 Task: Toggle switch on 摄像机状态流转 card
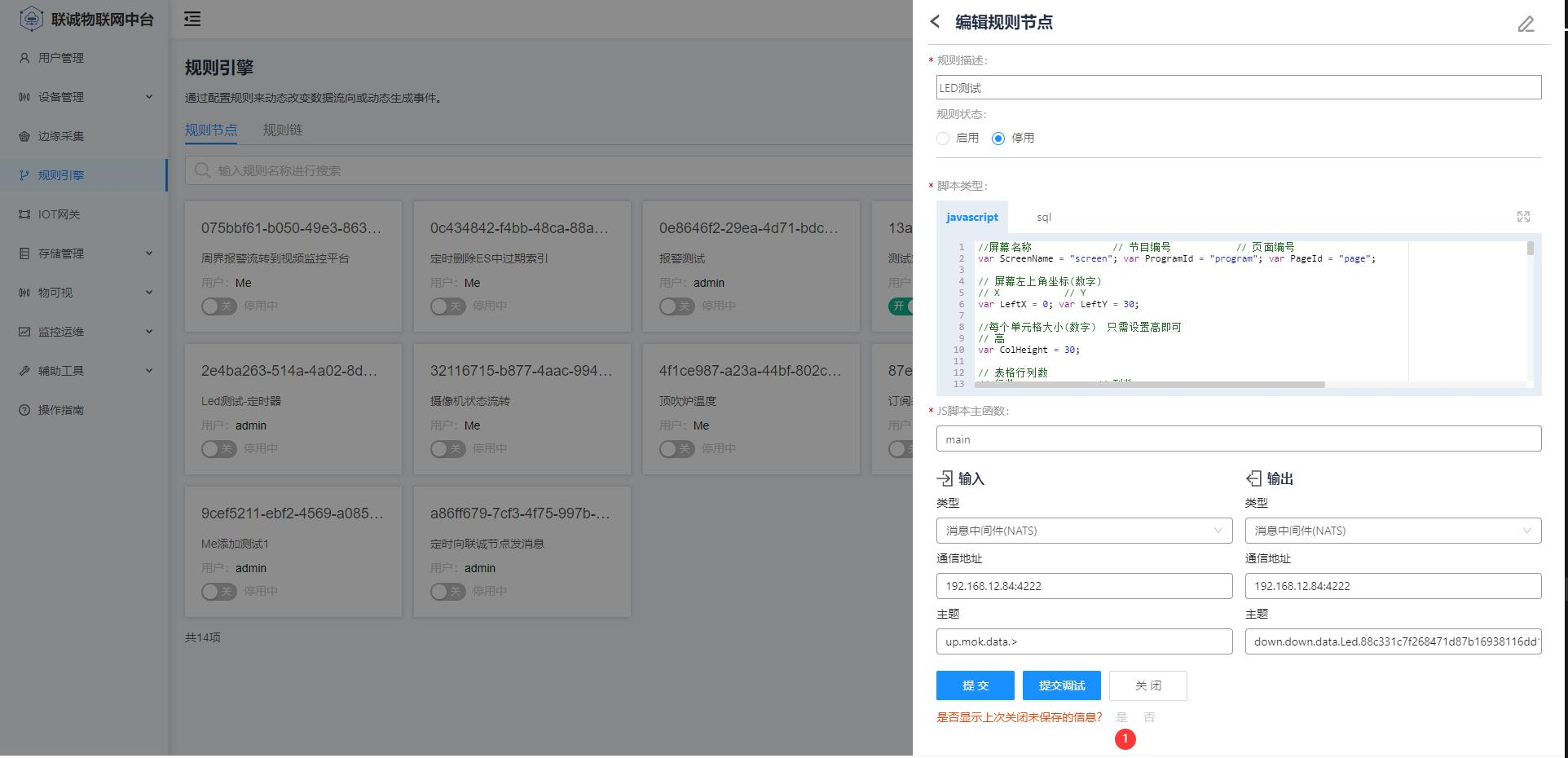tap(448, 449)
